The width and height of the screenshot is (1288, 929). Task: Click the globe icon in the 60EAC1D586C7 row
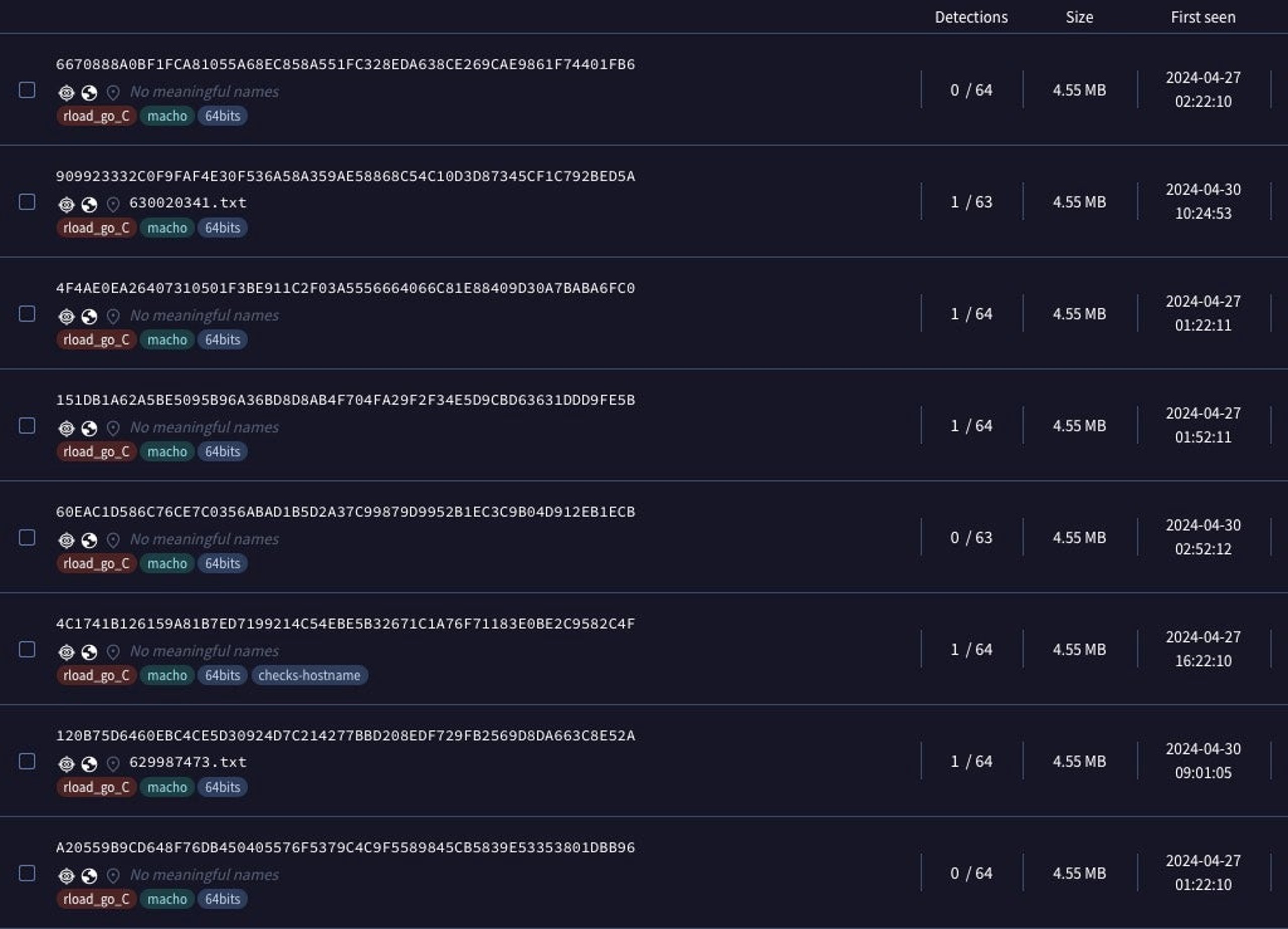[x=89, y=540]
